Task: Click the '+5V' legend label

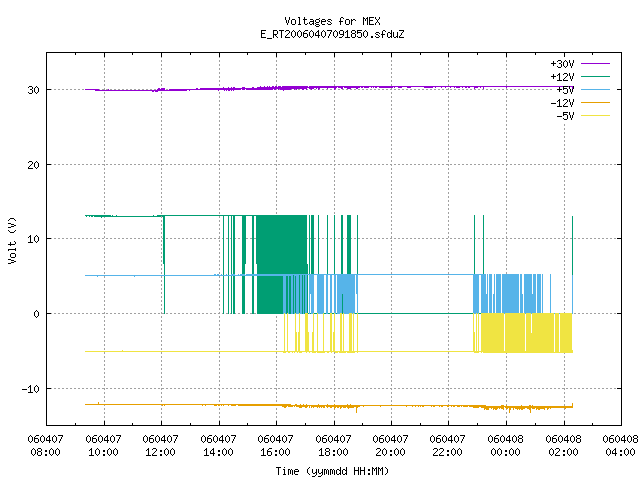Action: point(565,90)
